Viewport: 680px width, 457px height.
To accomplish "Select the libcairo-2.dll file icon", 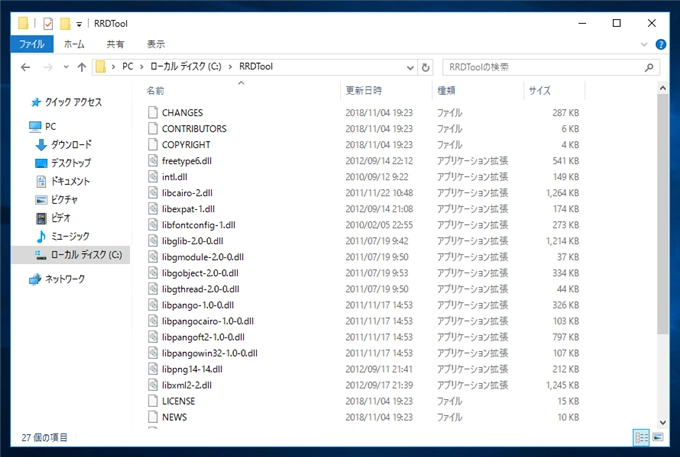I will click(153, 193).
